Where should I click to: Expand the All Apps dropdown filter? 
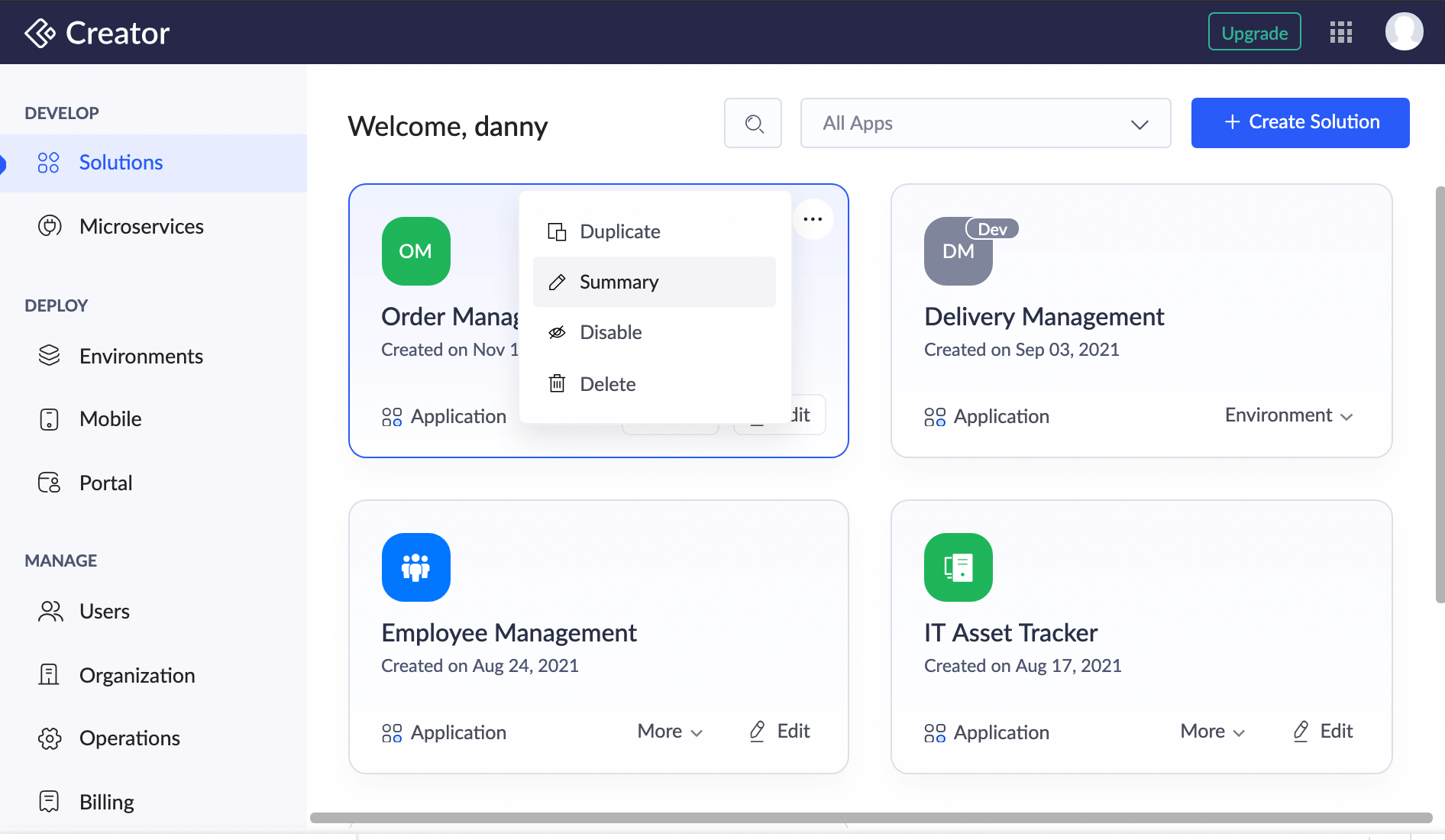tap(985, 123)
